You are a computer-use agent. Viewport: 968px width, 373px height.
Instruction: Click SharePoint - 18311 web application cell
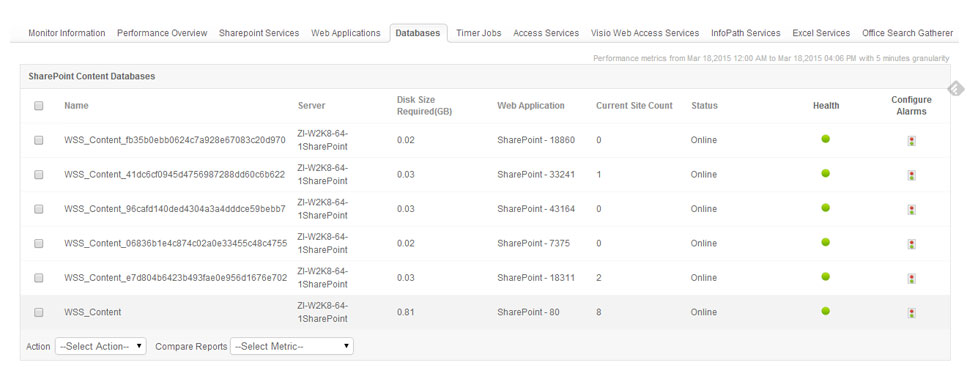point(536,278)
